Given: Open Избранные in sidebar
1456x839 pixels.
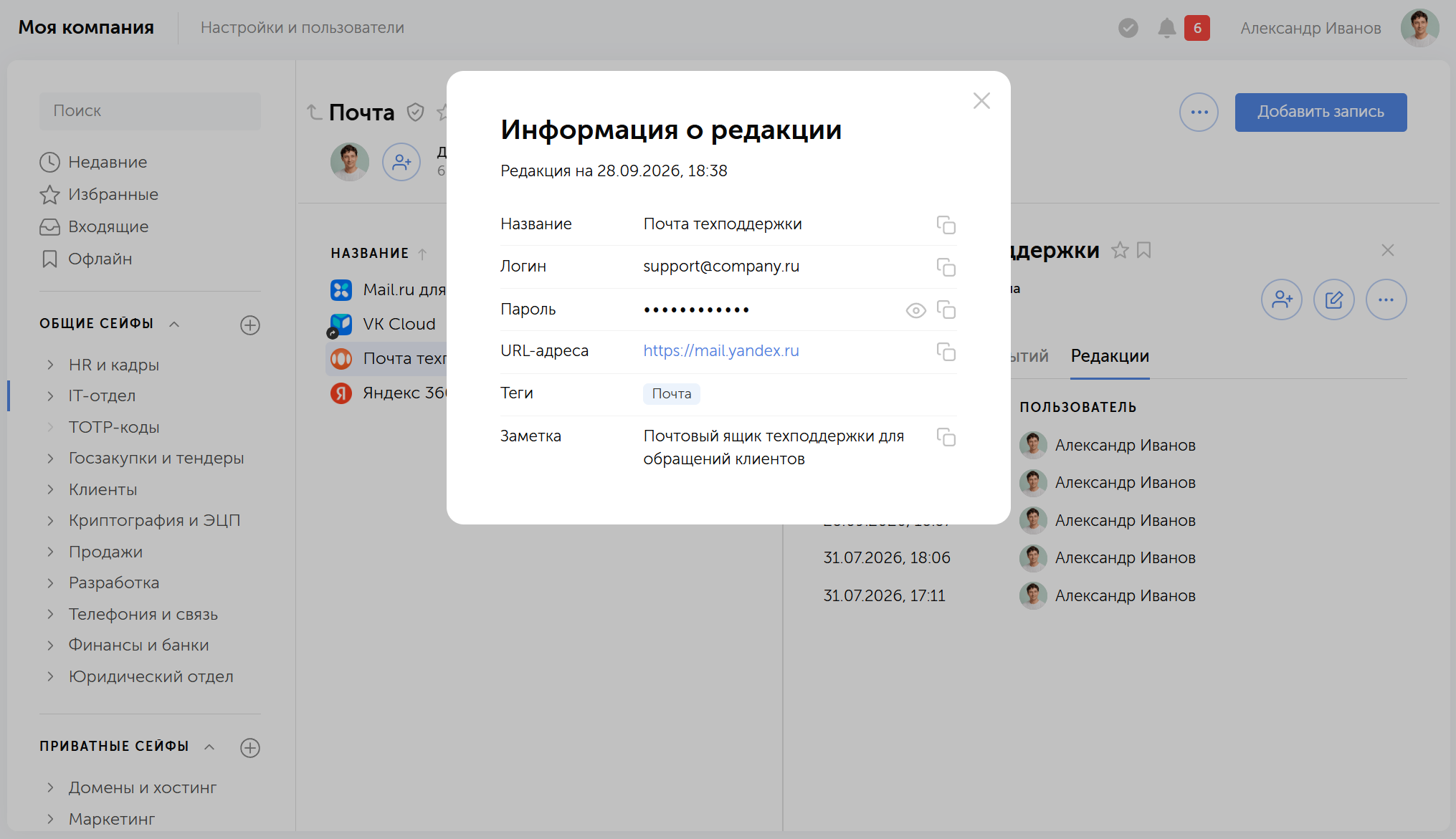Looking at the screenshot, I should [x=99, y=195].
